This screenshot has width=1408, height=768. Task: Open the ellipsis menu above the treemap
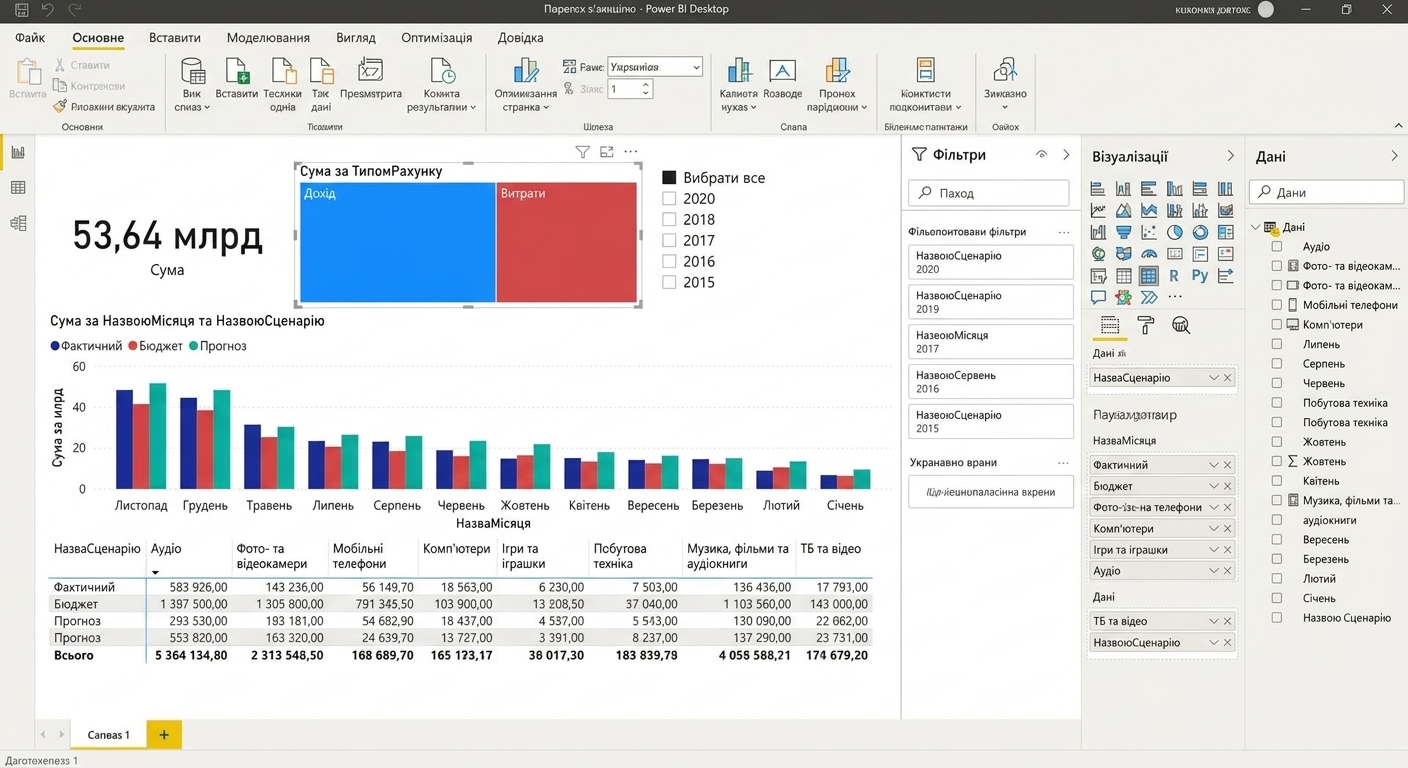click(631, 152)
